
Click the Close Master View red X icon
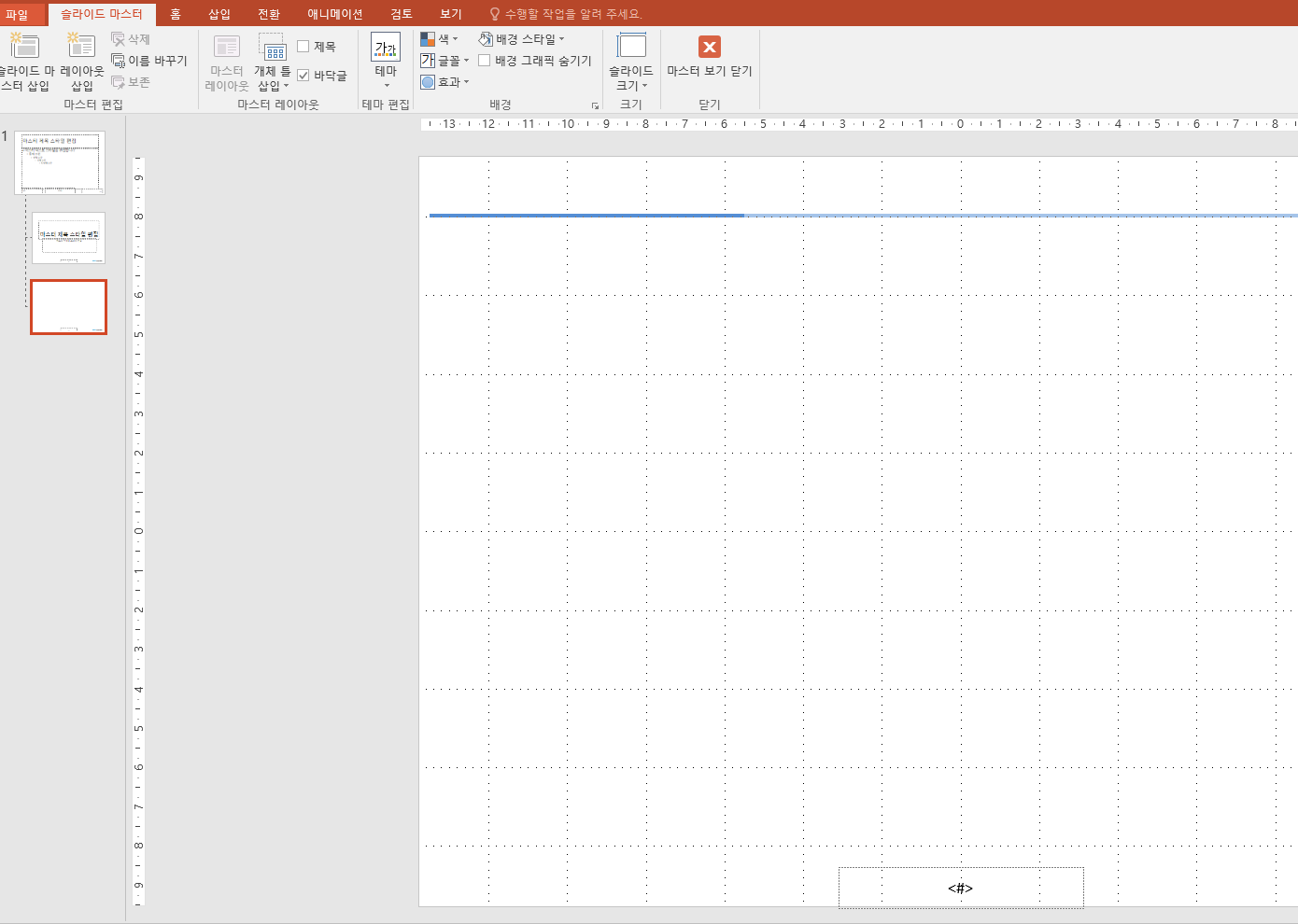(x=710, y=47)
